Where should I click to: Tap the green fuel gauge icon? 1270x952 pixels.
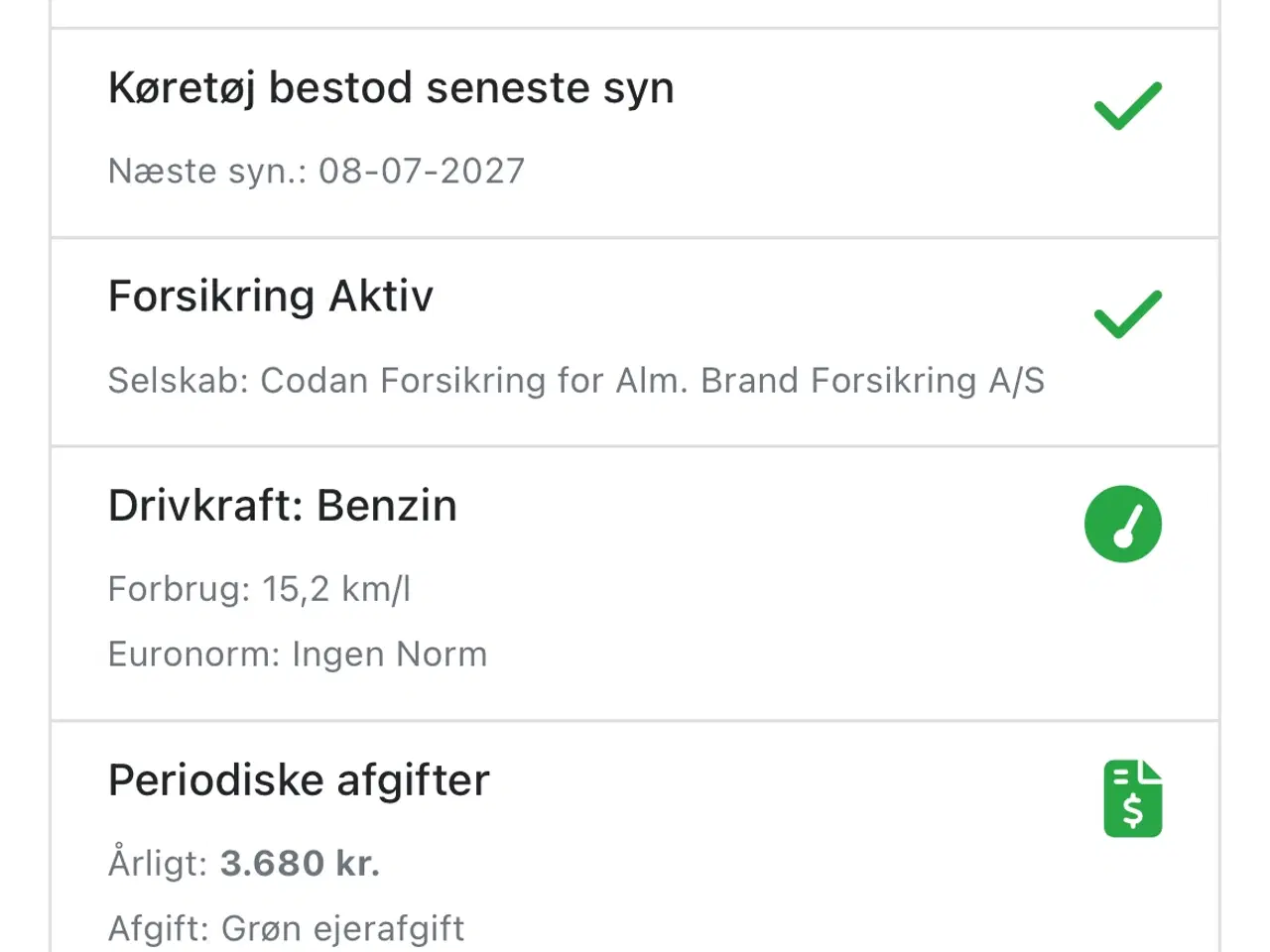(x=1122, y=524)
